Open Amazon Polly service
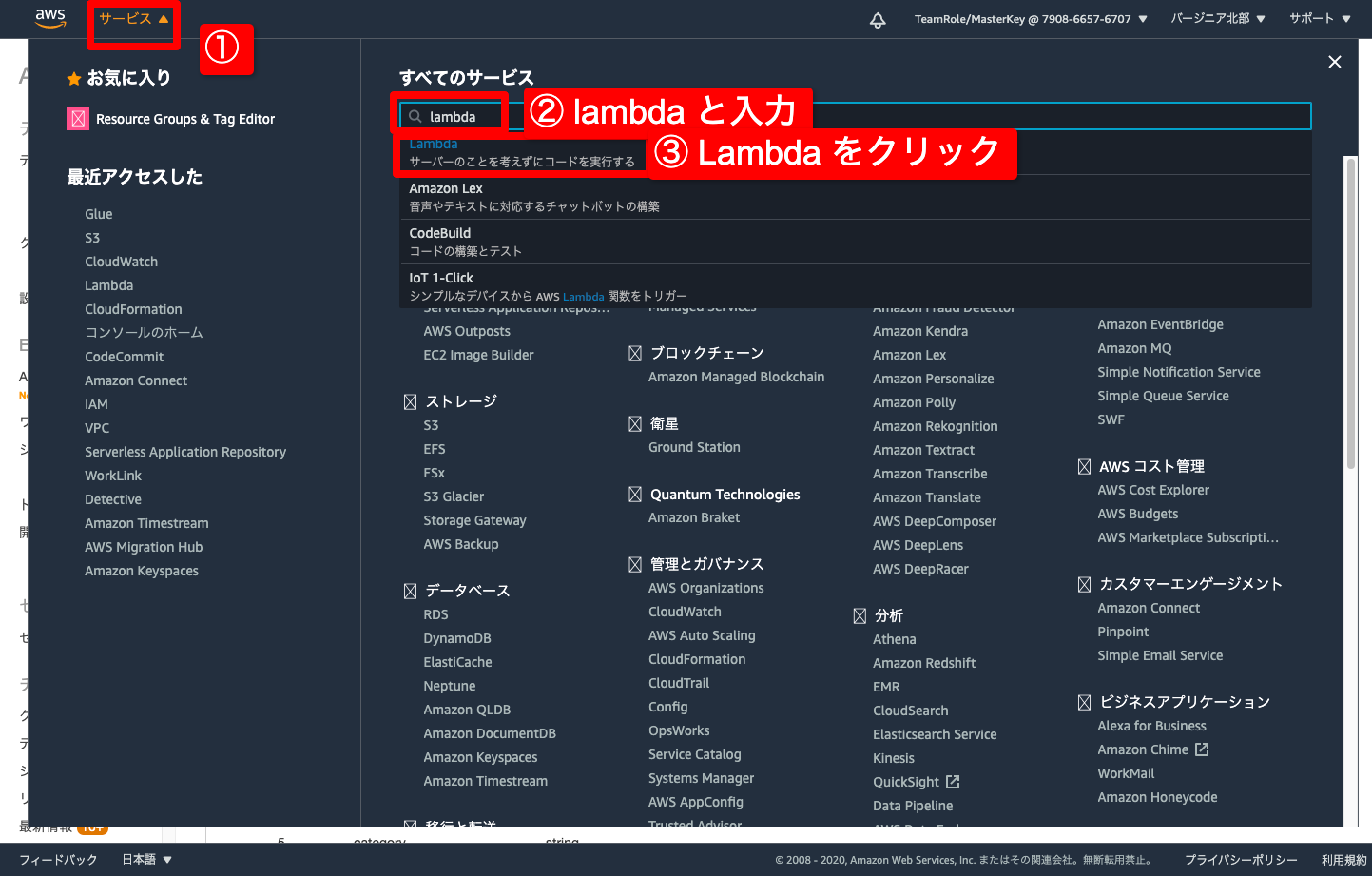 point(915,402)
